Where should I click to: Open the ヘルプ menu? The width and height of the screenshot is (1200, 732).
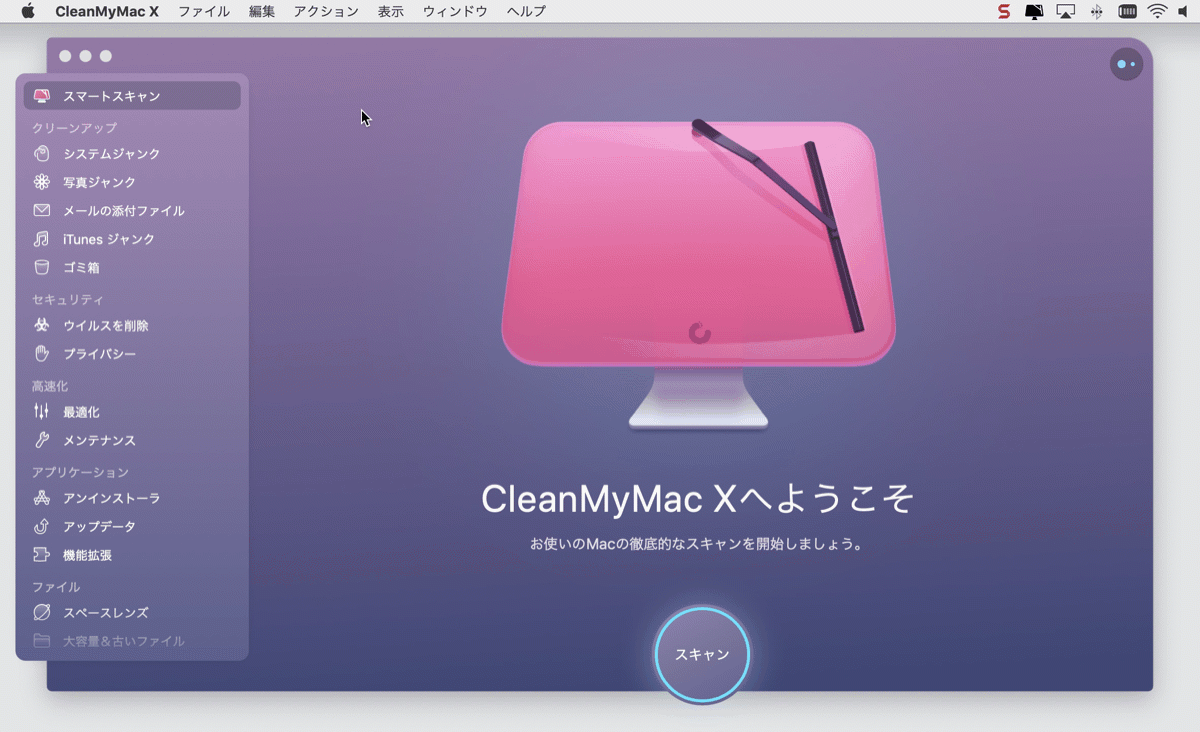pyautogui.click(x=526, y=11)
